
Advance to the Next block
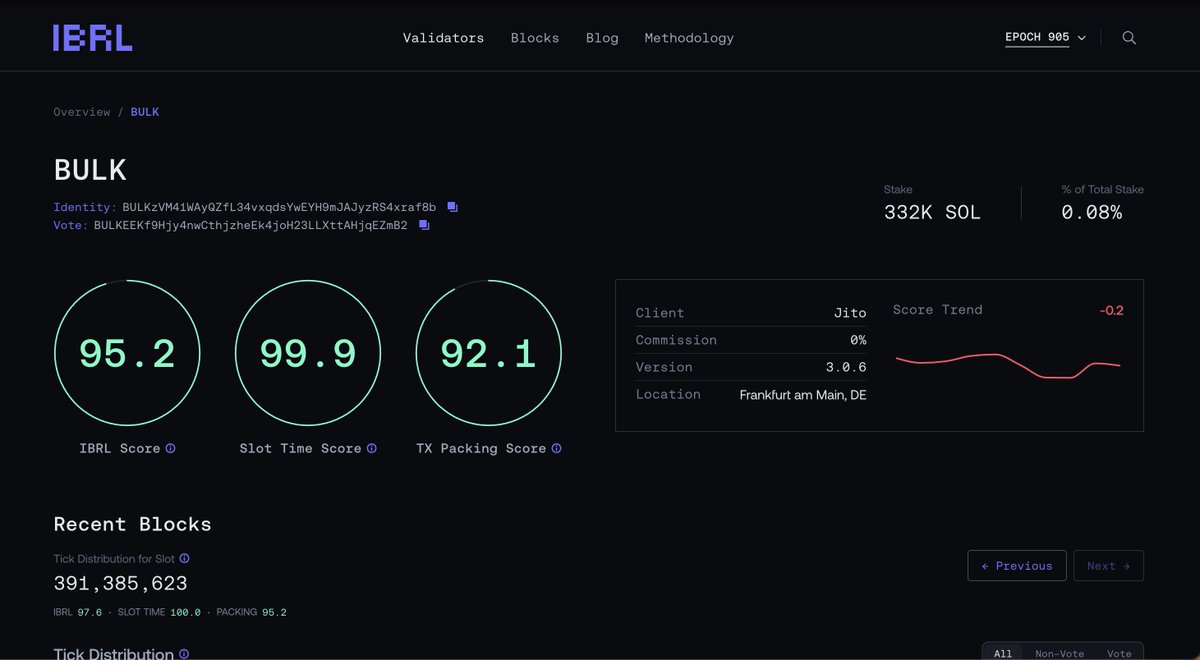(1108, 565)
